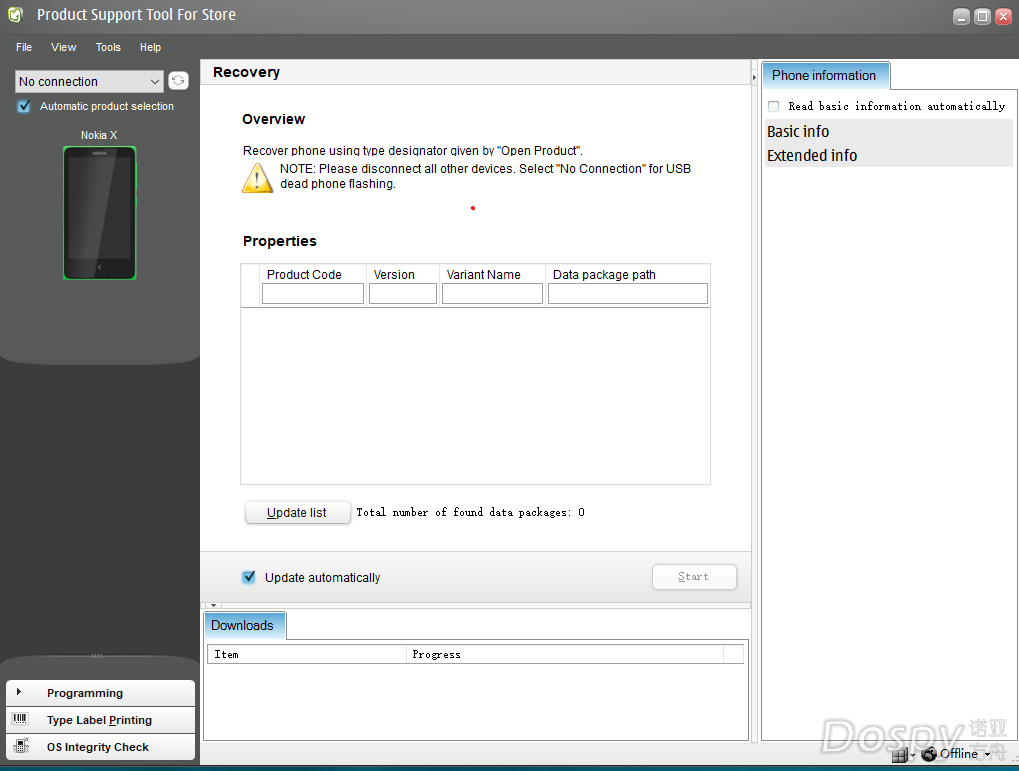Click the Version filter field
Viewport: 1019px width, 771px height.
(402, 294)
